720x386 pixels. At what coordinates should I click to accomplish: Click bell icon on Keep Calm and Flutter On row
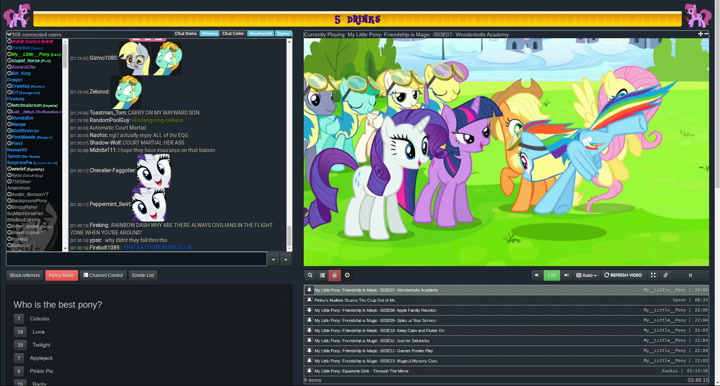tap(309, 330)
